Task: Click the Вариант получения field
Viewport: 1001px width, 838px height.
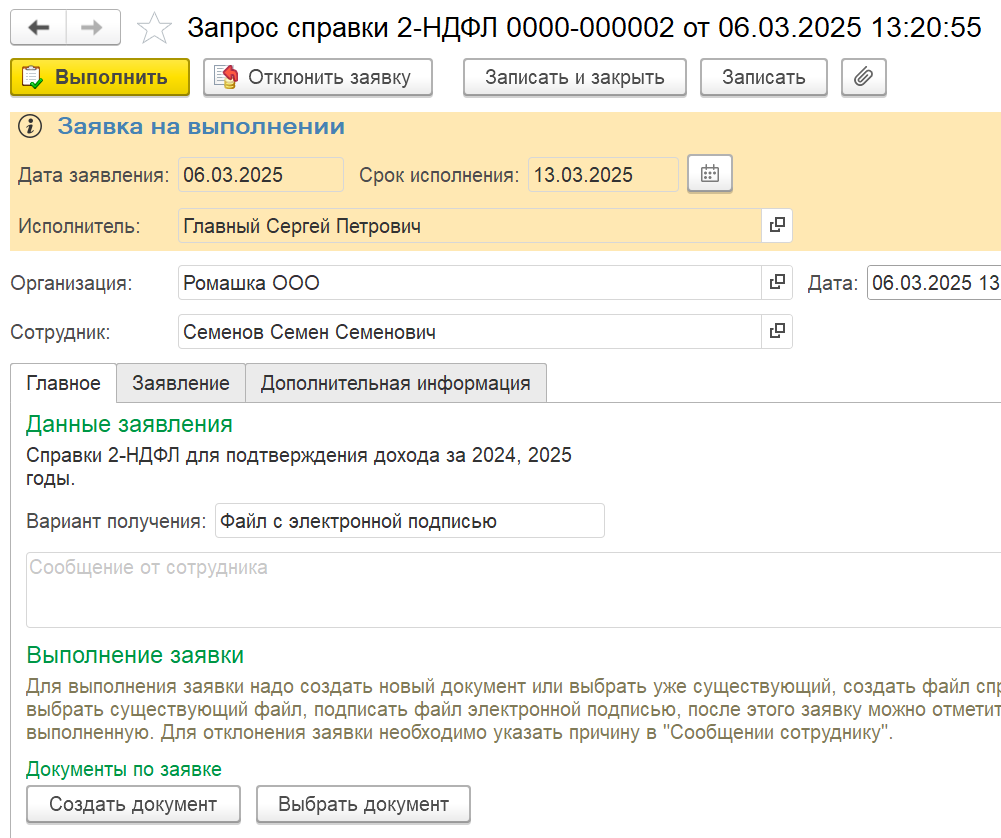Action: (409, 521)
